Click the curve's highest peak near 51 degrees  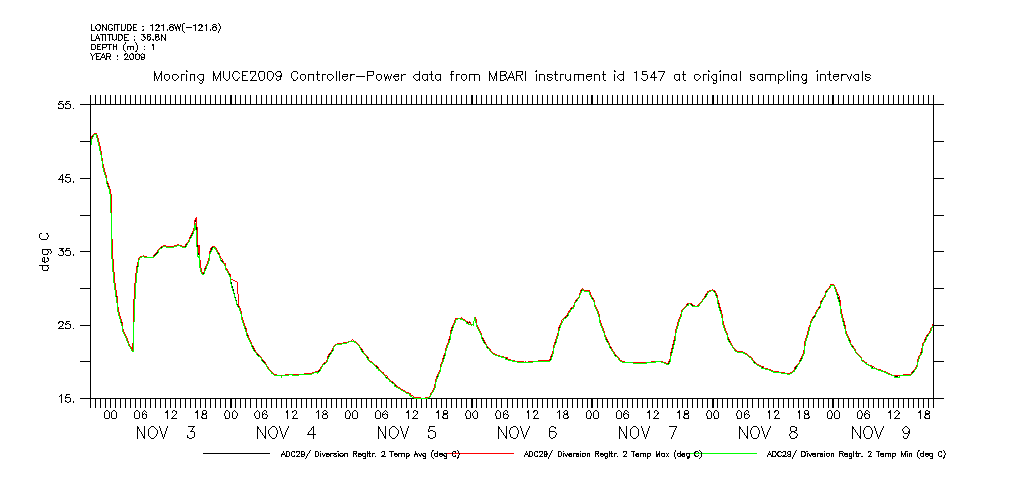tap(94, 133)
